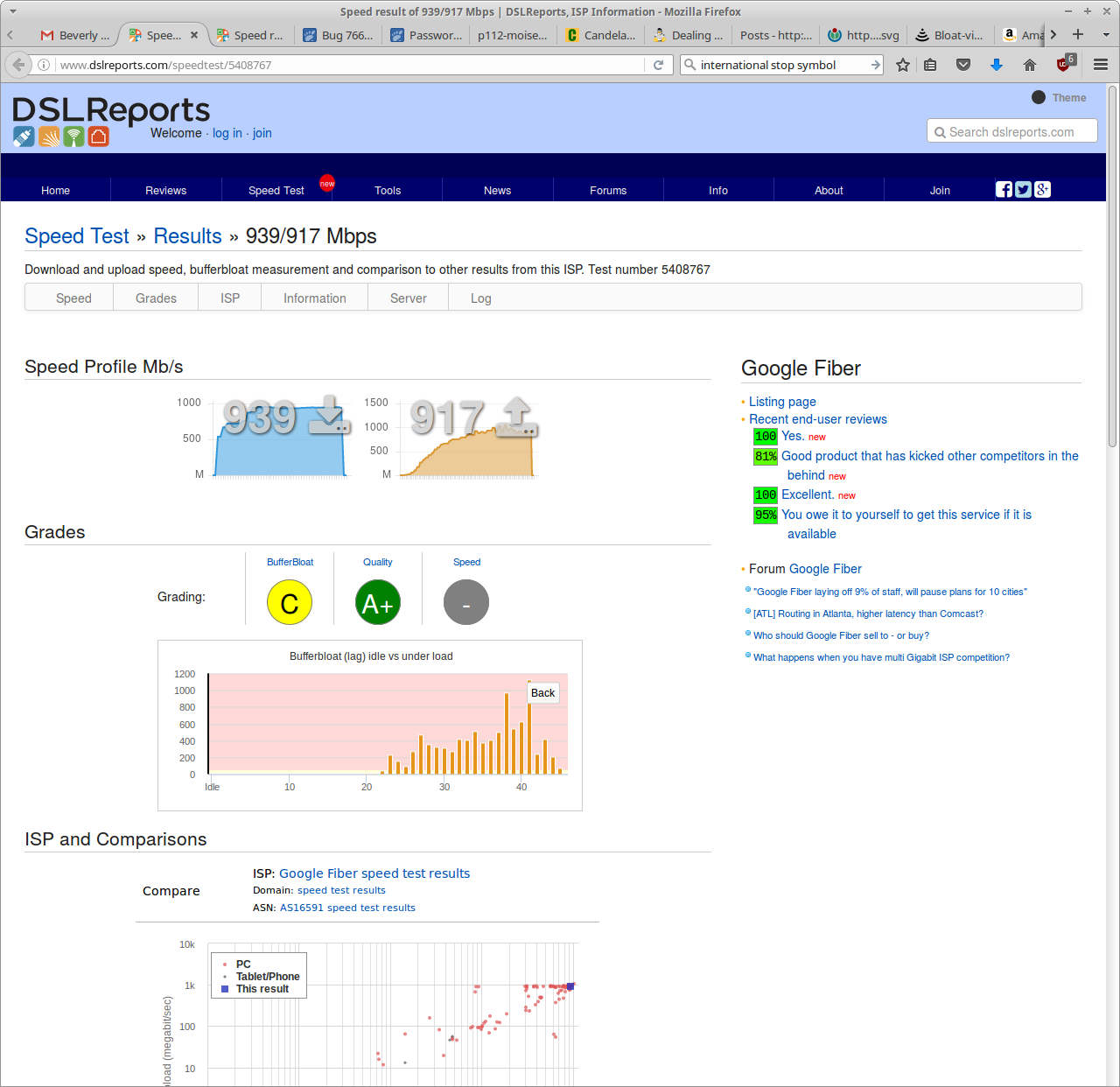Open the Forums nav menu

tap(608, 190)
